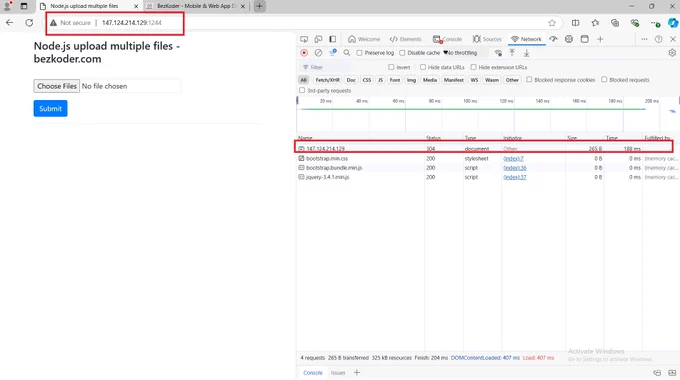Image resolution: width=680 pixels, height=380 pixels.
Task: Expand more DevTools tools plus button
Action: tap(600, 39)
